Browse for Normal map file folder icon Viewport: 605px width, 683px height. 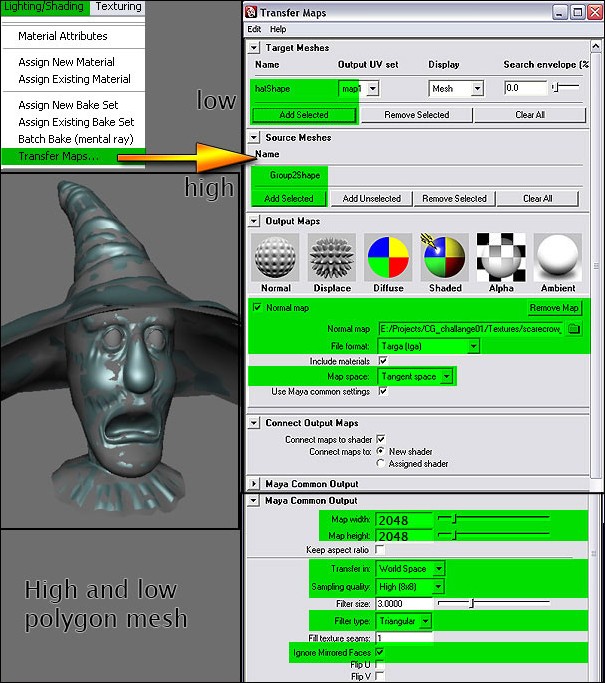point(574,329)
